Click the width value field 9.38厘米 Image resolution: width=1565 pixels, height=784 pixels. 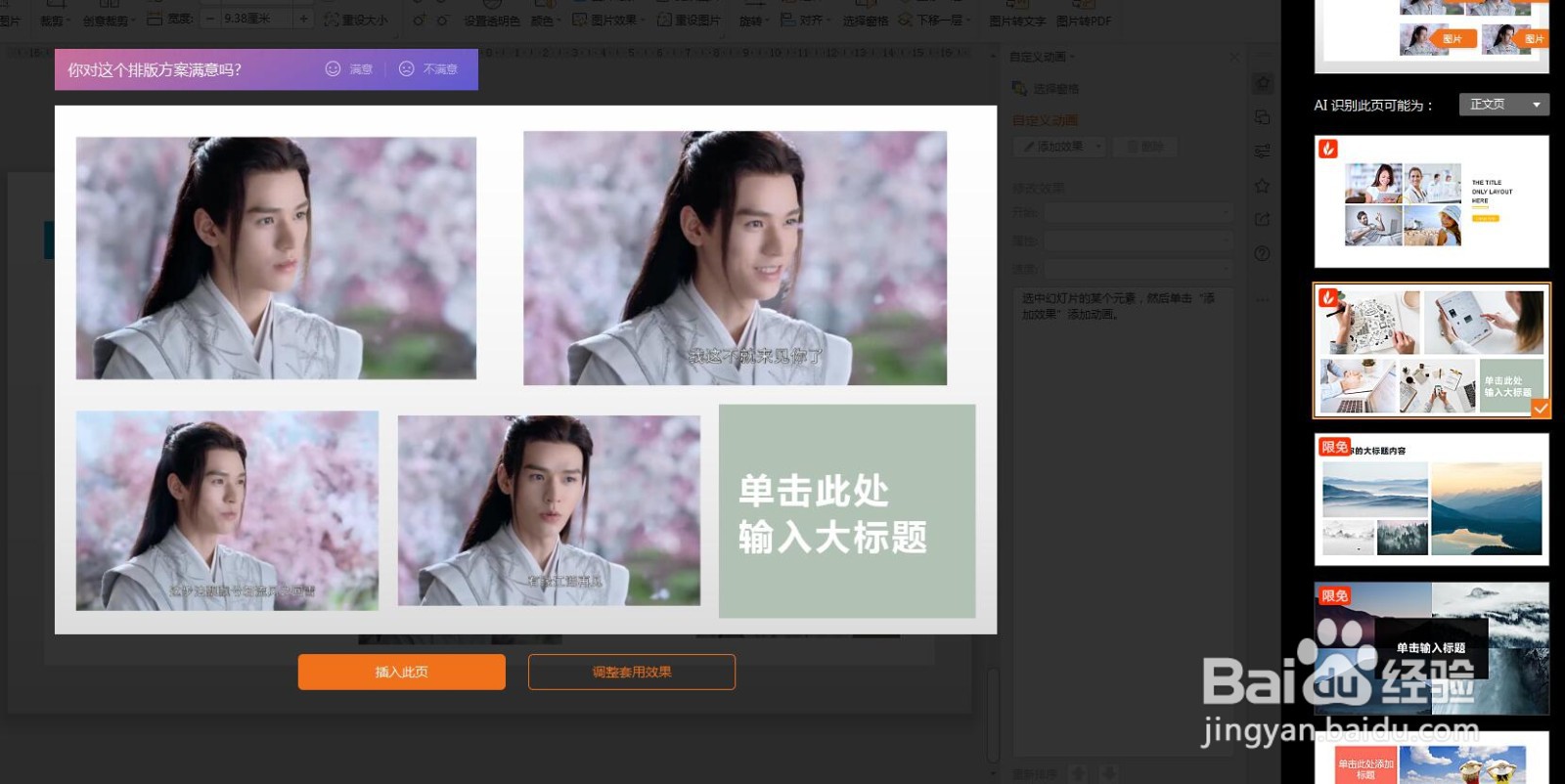(257, 19)
